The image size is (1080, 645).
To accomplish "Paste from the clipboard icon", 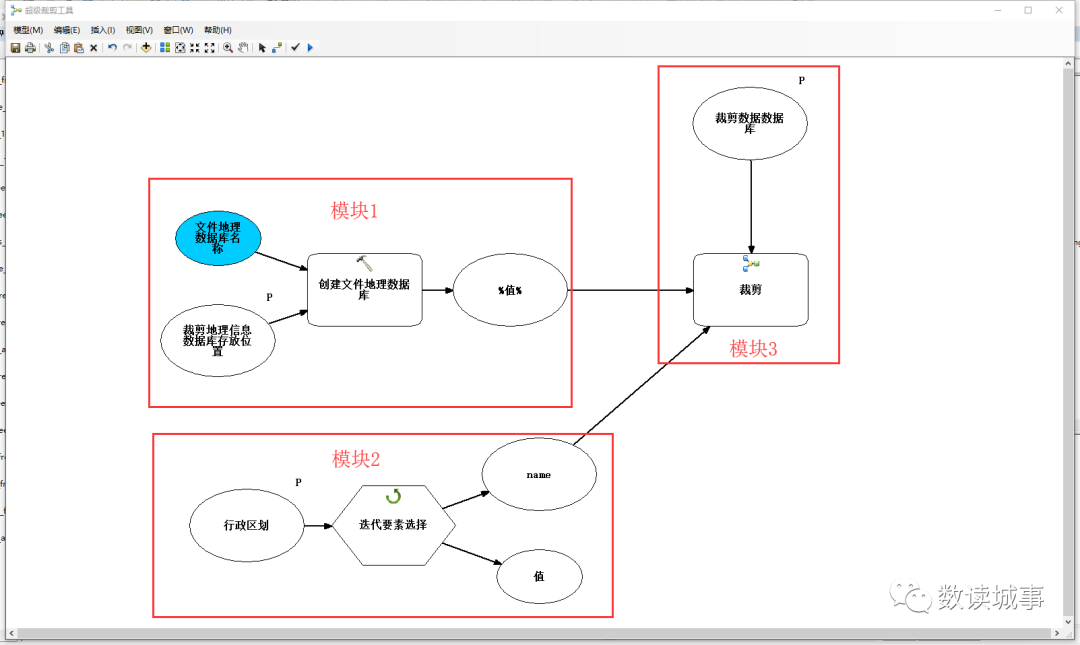I will [79, 48].
